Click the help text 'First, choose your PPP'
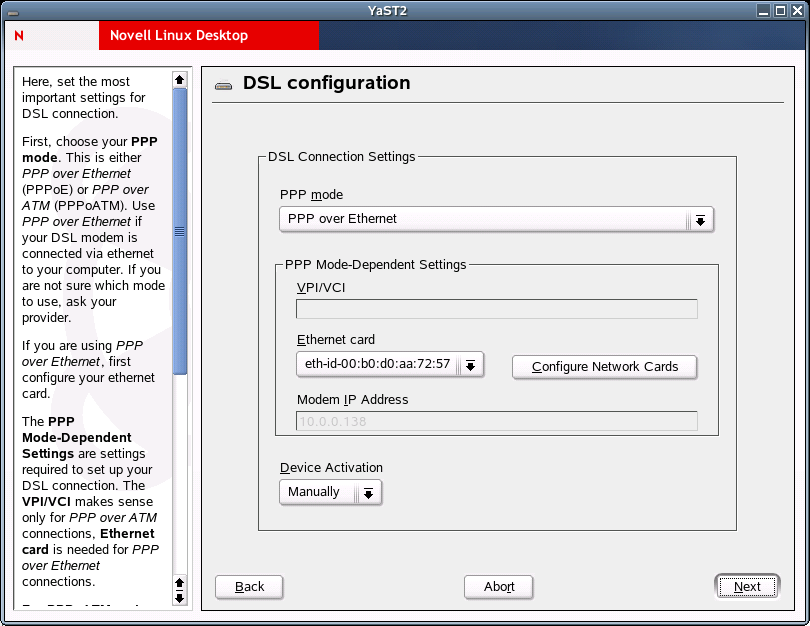The width and height of the screenshot is (810, 626). [90, 142]
